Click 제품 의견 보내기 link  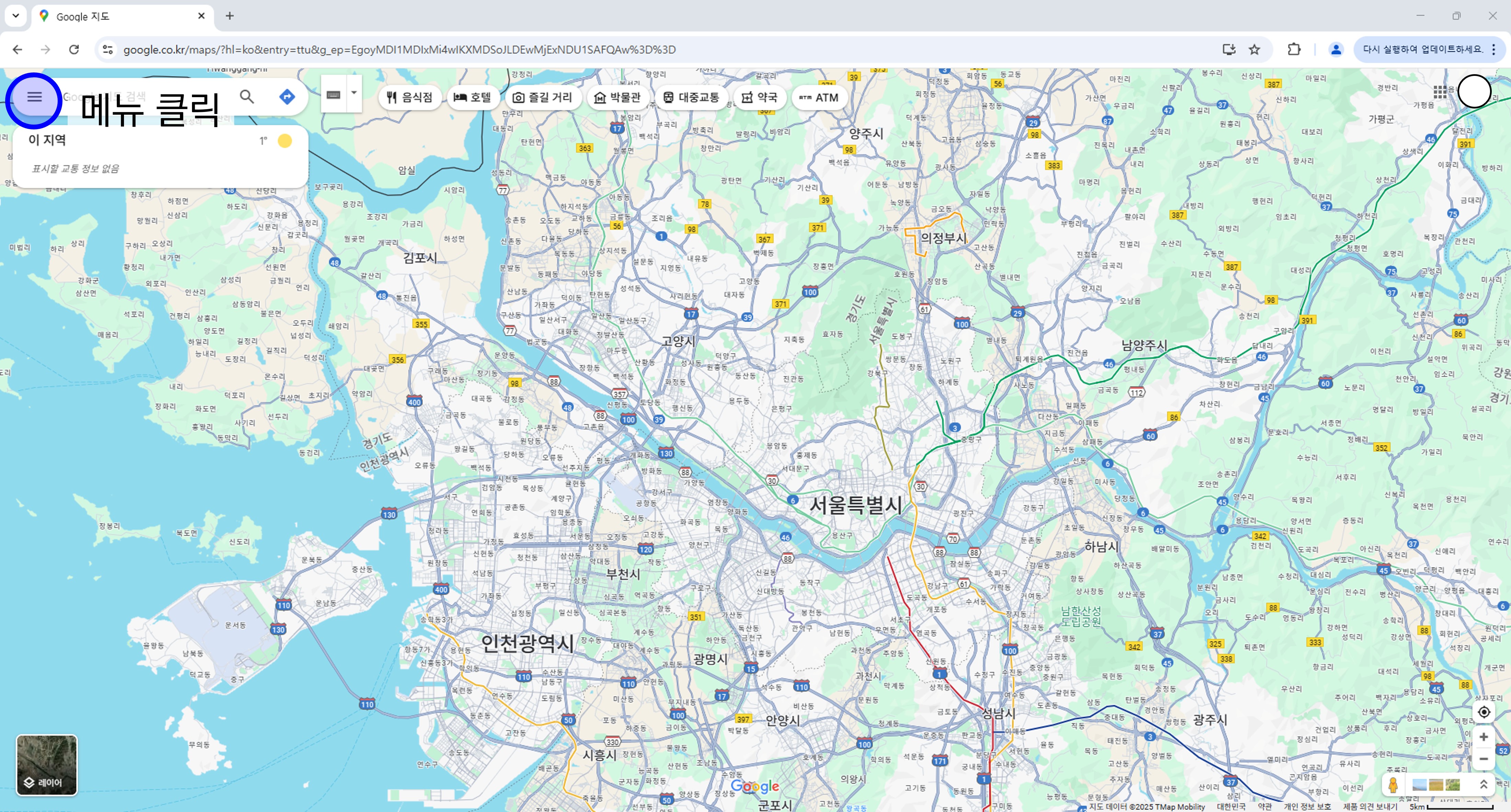pos(1370,807)
